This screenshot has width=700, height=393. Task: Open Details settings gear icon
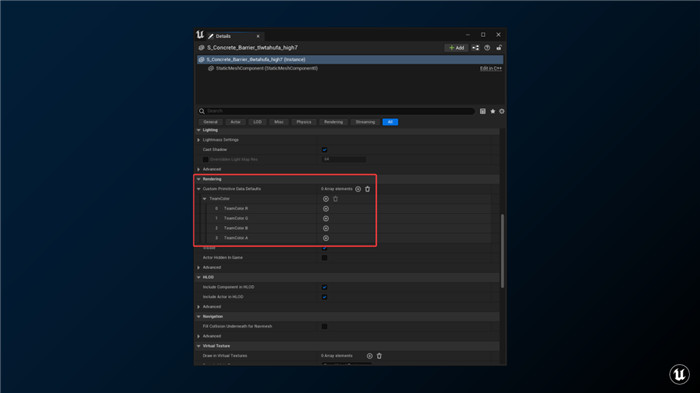502,111
